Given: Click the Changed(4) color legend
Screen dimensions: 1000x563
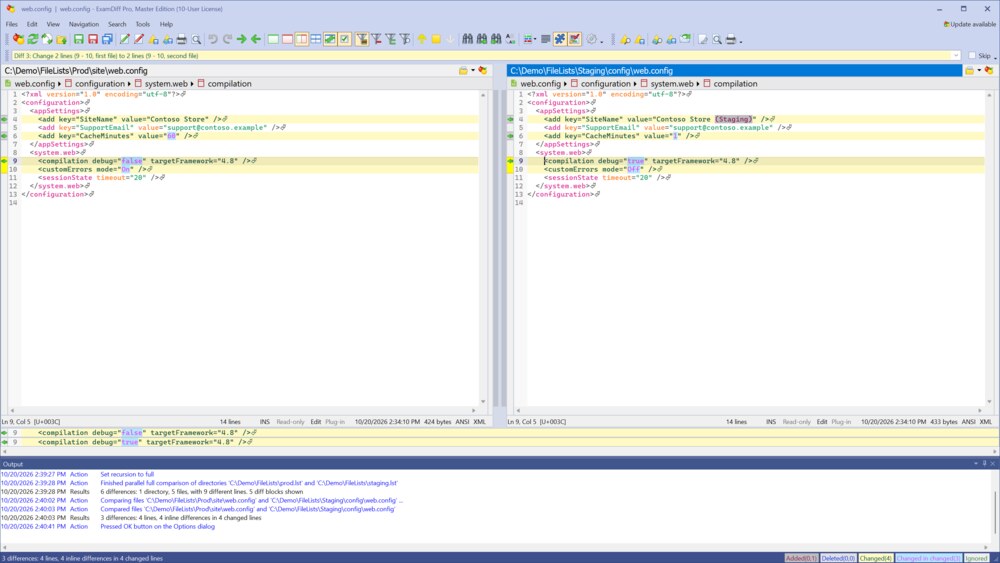Looking at the screenshot, I should point(875,558).
